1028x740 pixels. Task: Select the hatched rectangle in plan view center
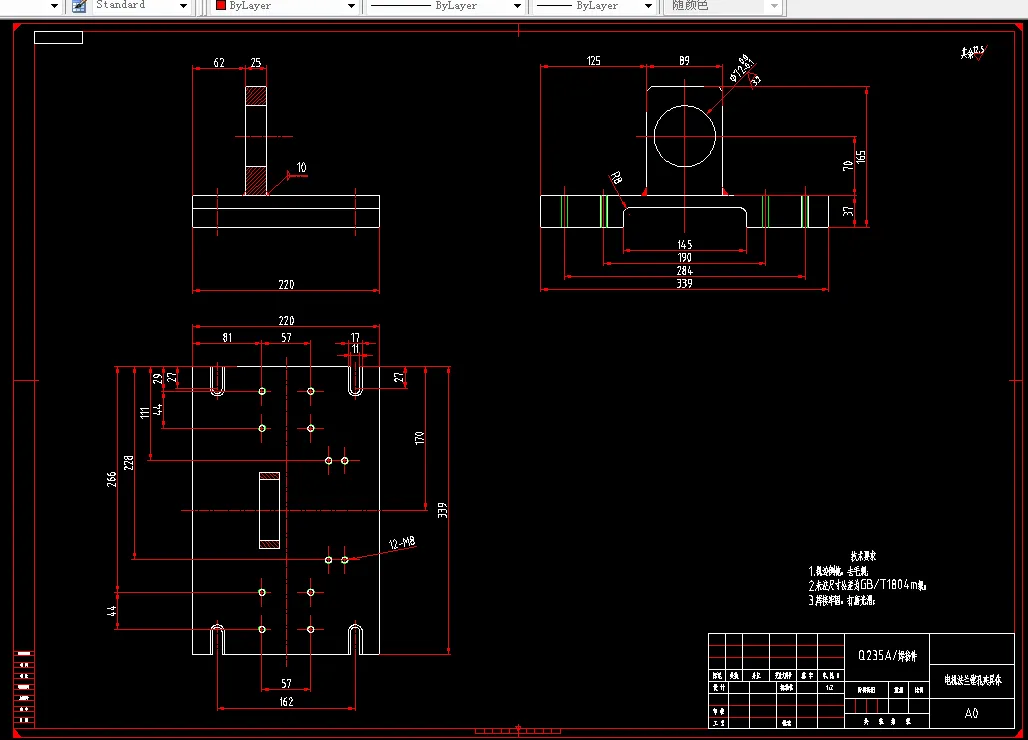pos(269,510)
